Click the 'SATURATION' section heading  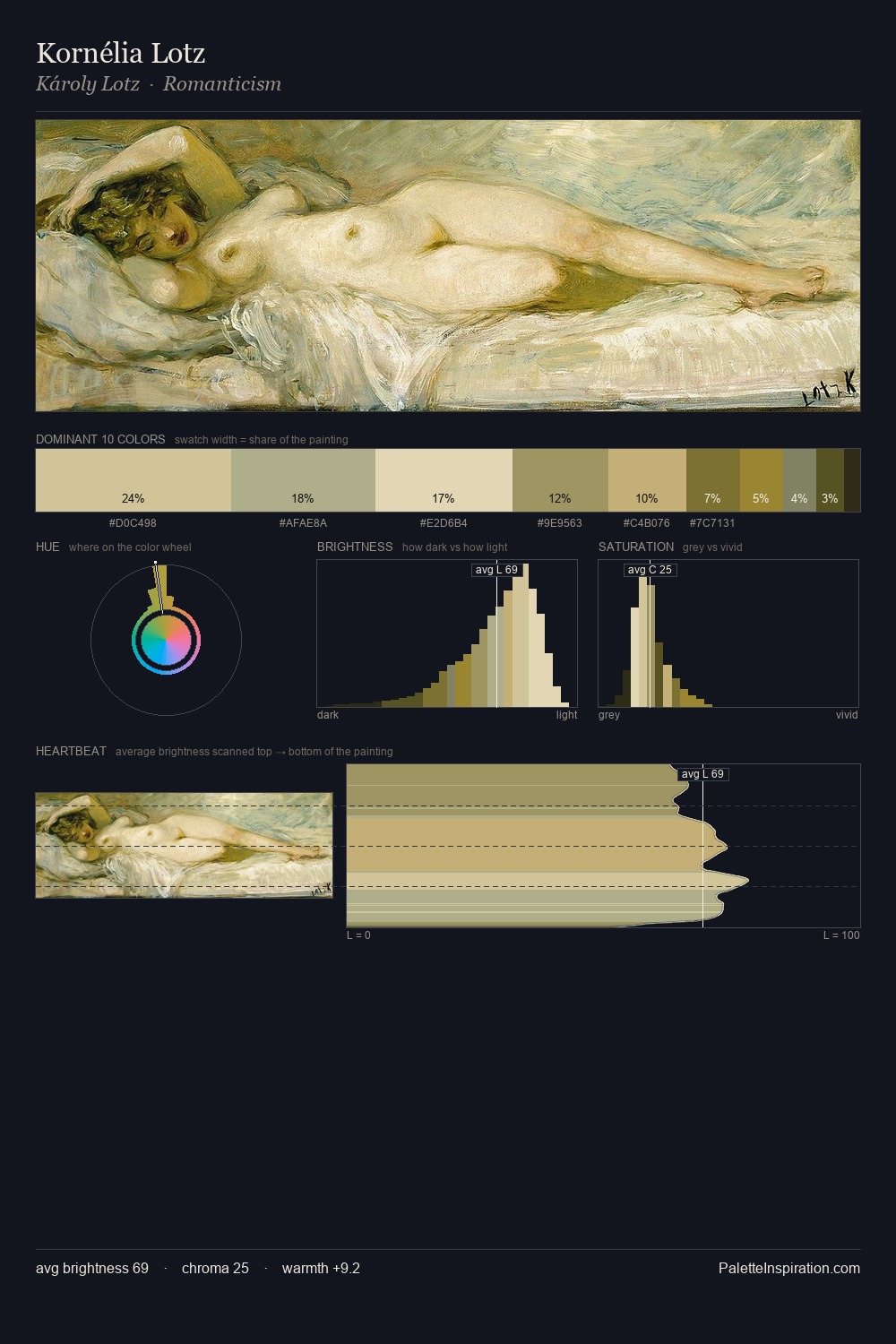pos(636,547)
